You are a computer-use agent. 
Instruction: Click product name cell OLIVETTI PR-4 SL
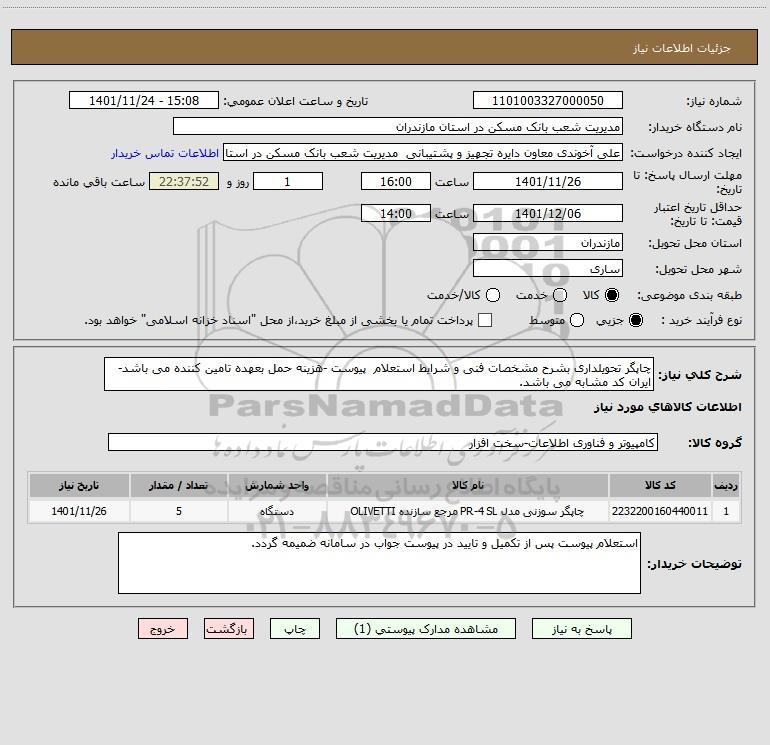pyautogui.click(x=468, y=511)
